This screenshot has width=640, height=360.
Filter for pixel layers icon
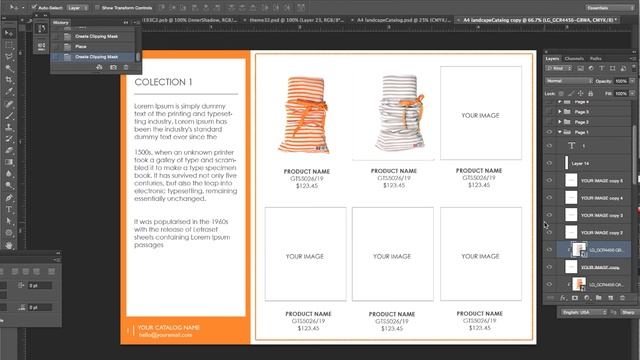pos(580,69)
